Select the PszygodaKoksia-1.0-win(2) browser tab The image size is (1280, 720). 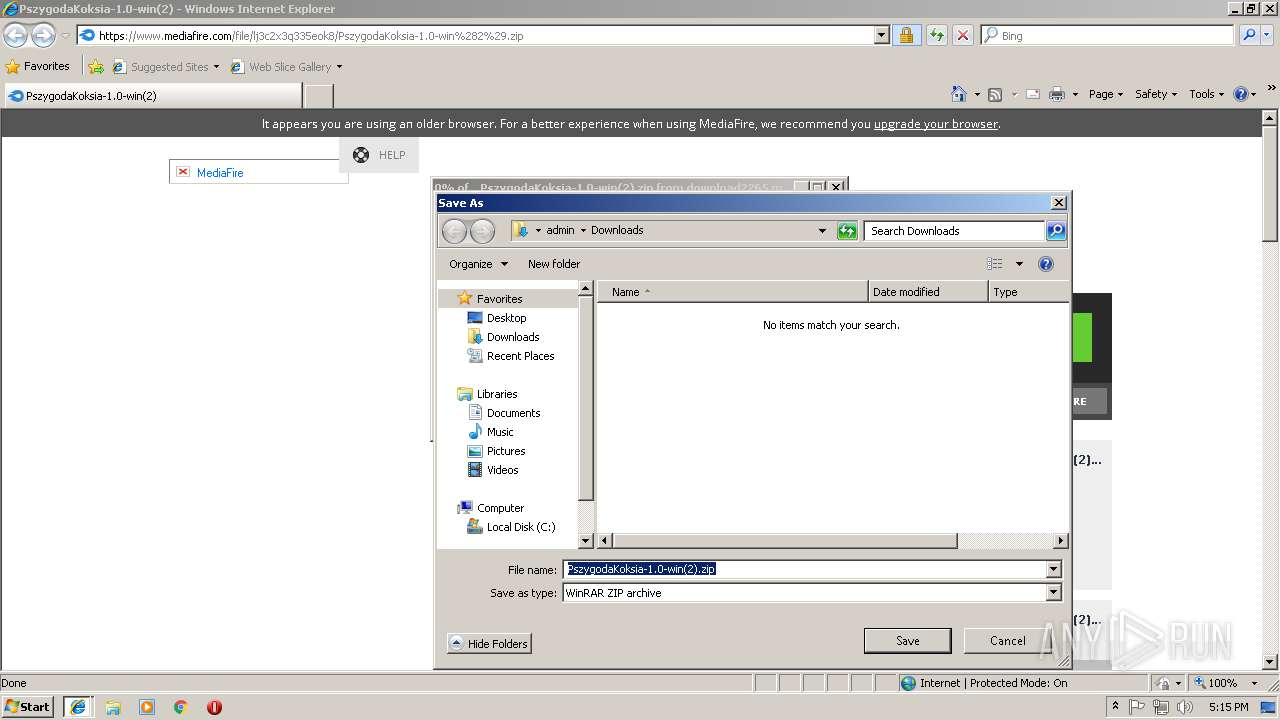tap(152, 96)
